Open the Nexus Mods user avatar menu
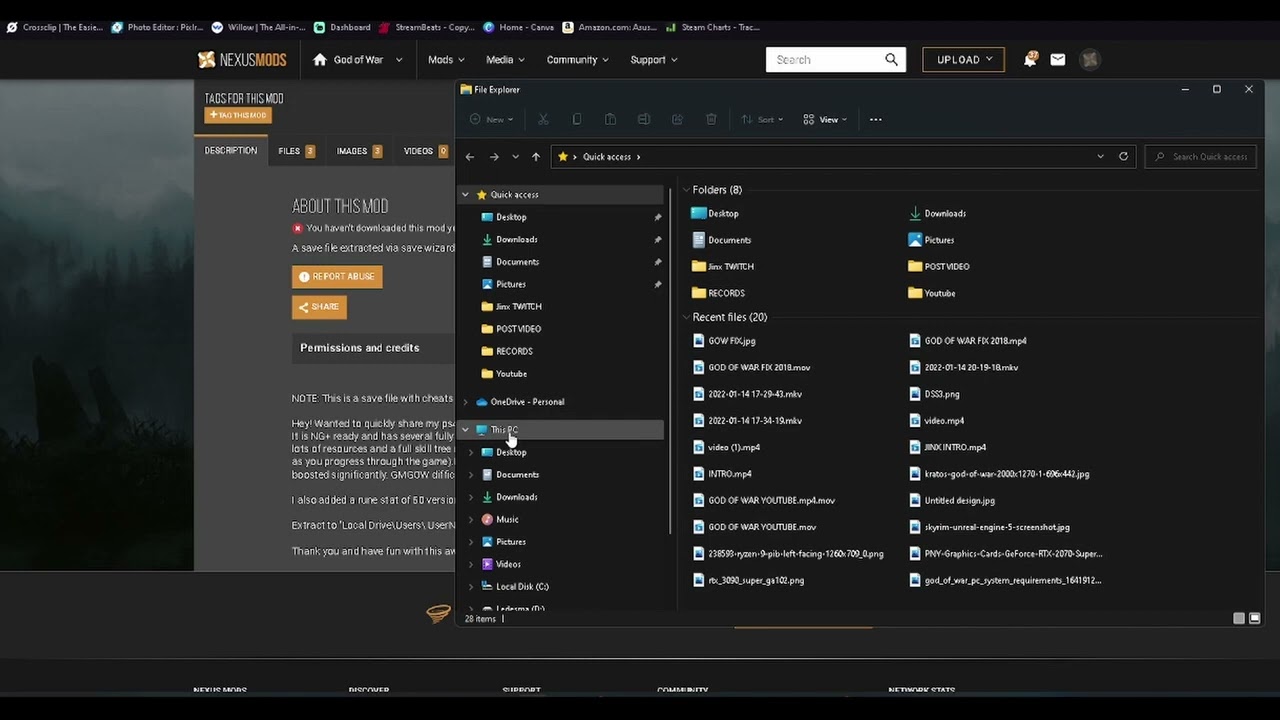The height and width of the screenshot is (720, 1280). [x=1090, y=60]
